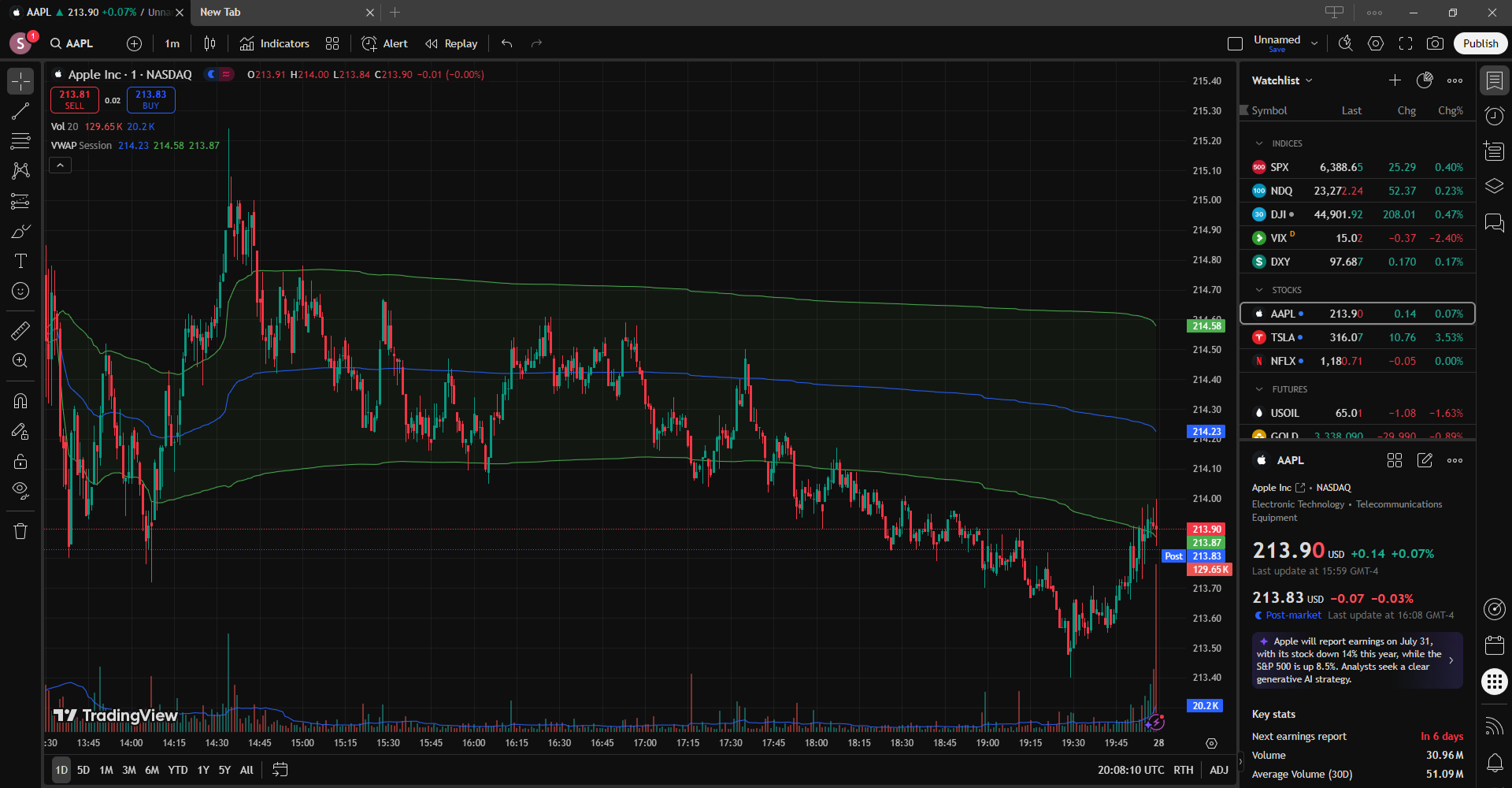Click the trash icon to remove drawings

tap(20, 531)
